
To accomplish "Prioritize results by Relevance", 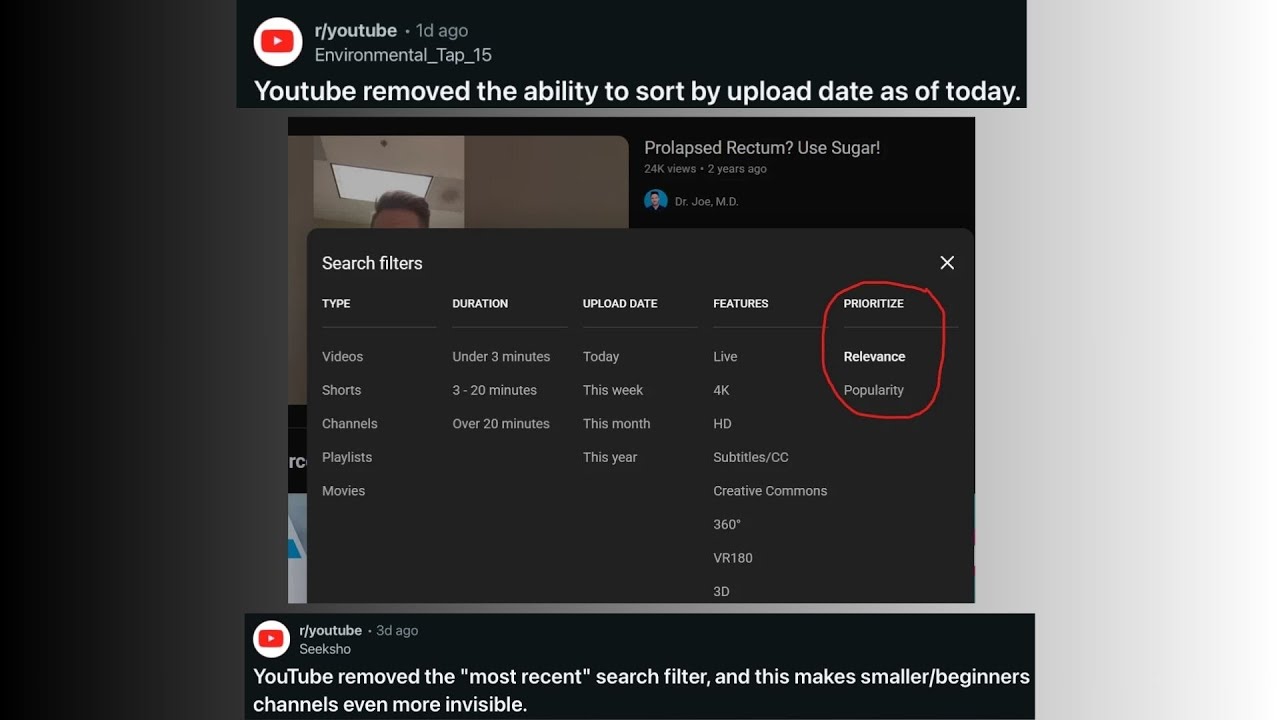I will click(x=874, y=357).
